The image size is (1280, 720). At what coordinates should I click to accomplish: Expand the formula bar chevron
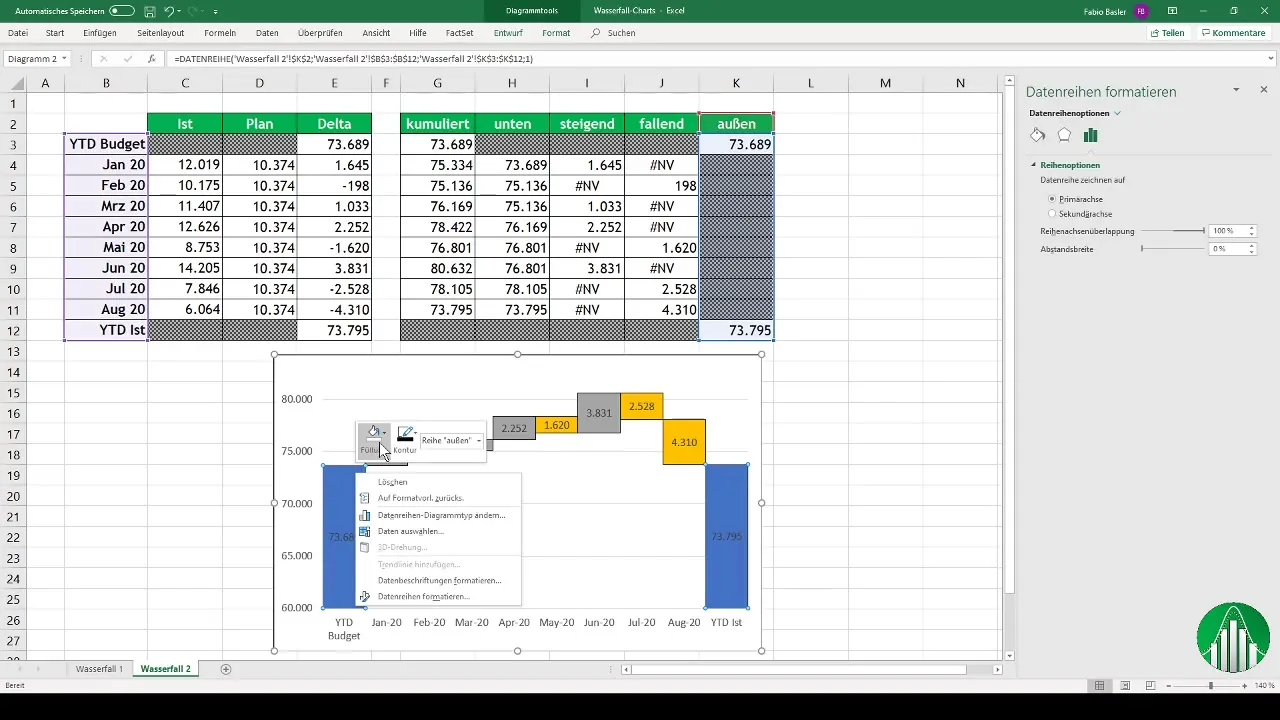pos(1270,59)
